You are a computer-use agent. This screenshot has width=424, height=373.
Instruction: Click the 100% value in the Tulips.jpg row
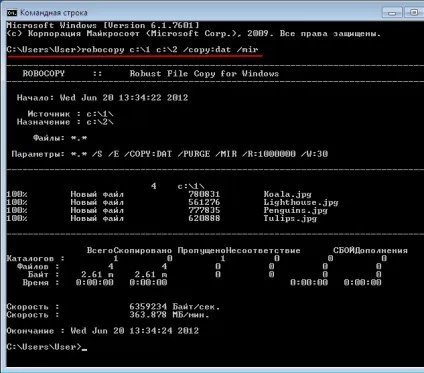17,218
